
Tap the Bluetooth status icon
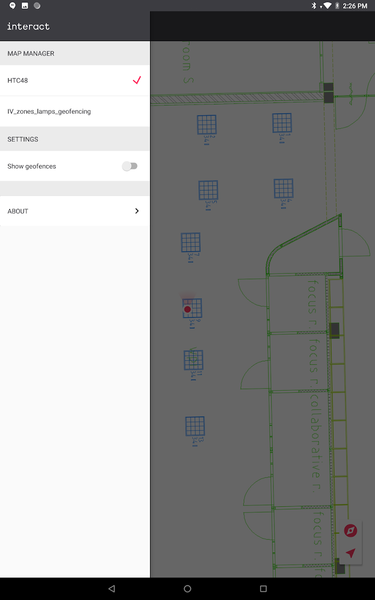click(314, 6)
